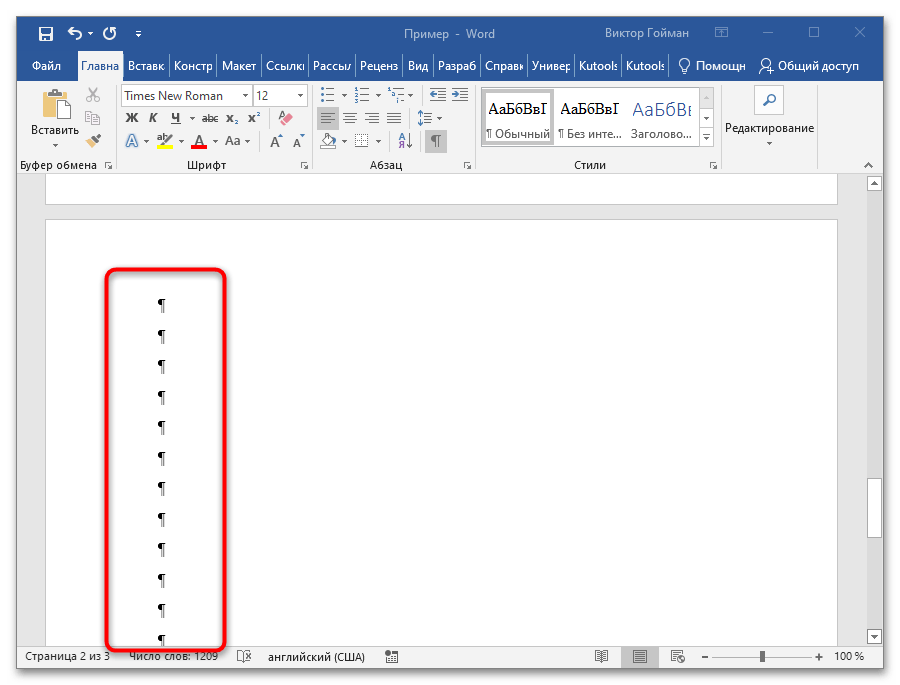Click the Save icon in quick access toolbar
The image size is (900, 685).
point(45,34)
